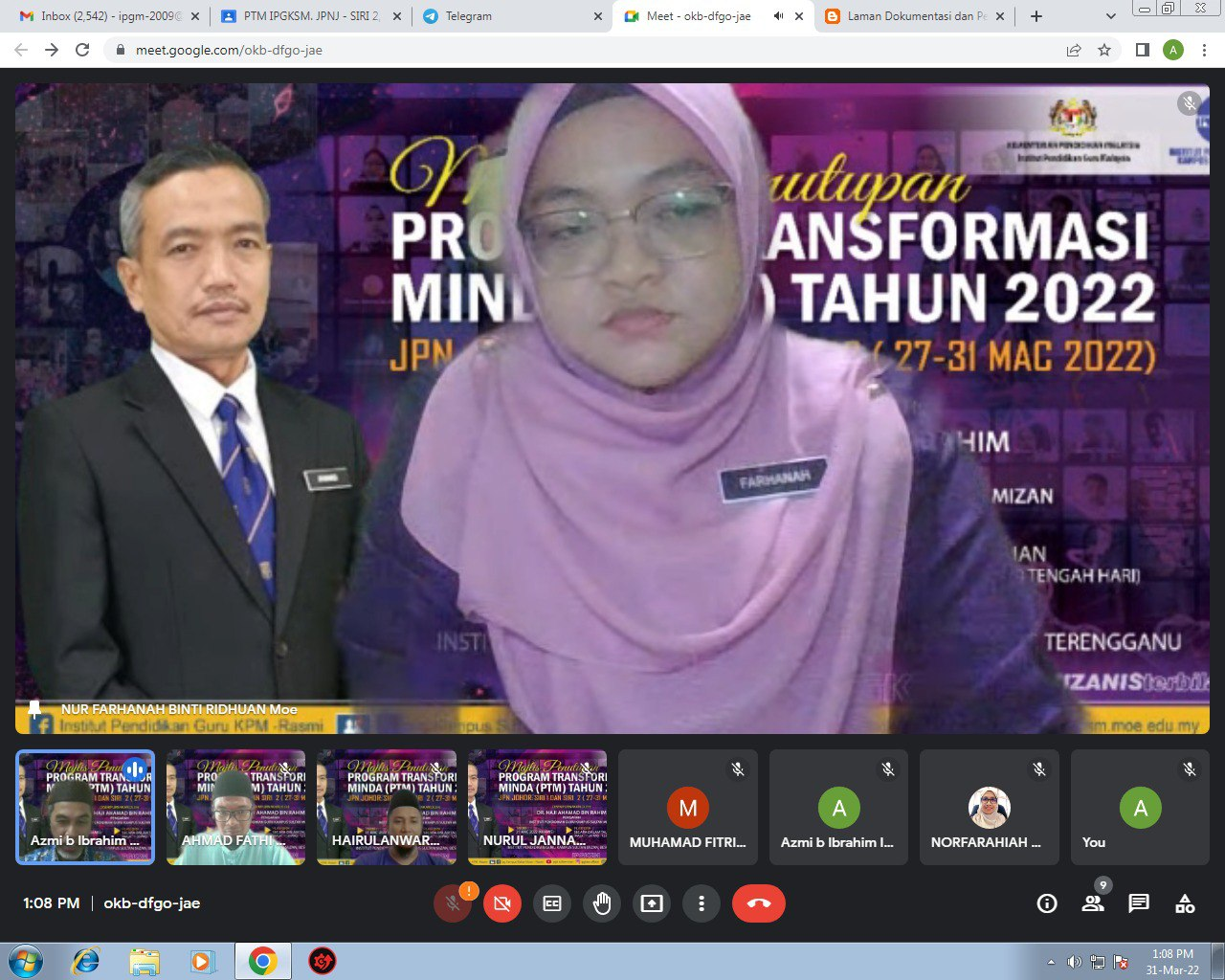
Task: Open a new browser tab
Action: point(1036,16)
